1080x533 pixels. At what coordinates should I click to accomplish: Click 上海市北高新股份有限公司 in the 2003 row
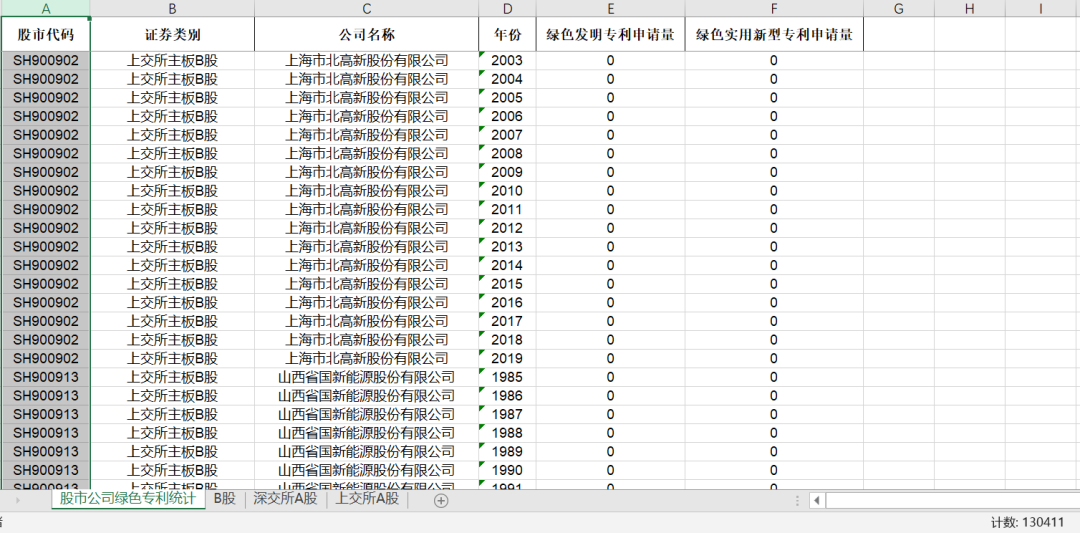click(x=366, y=61)
